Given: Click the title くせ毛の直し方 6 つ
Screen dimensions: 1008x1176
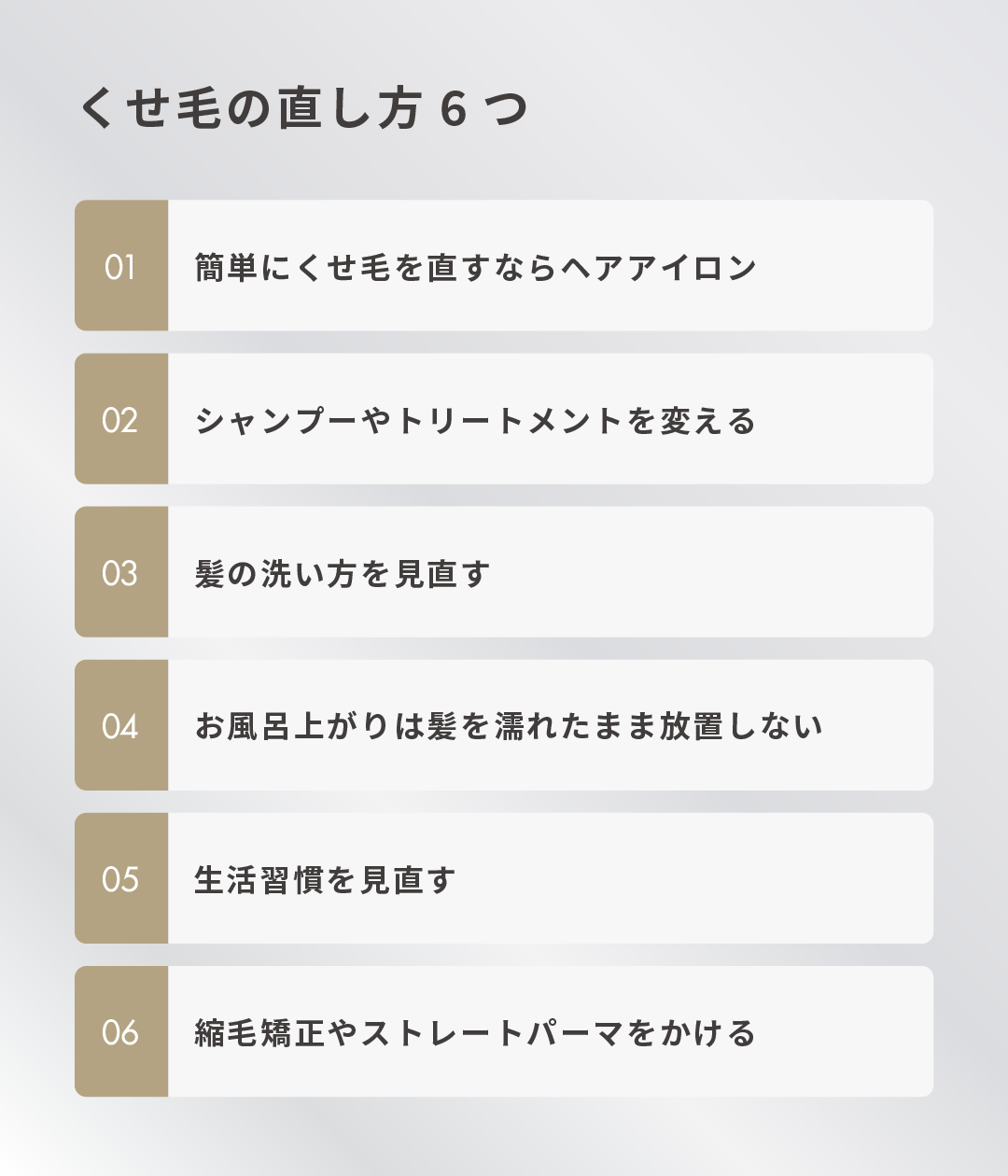Looking at the screenshot, I should click(x=304, y=109).
